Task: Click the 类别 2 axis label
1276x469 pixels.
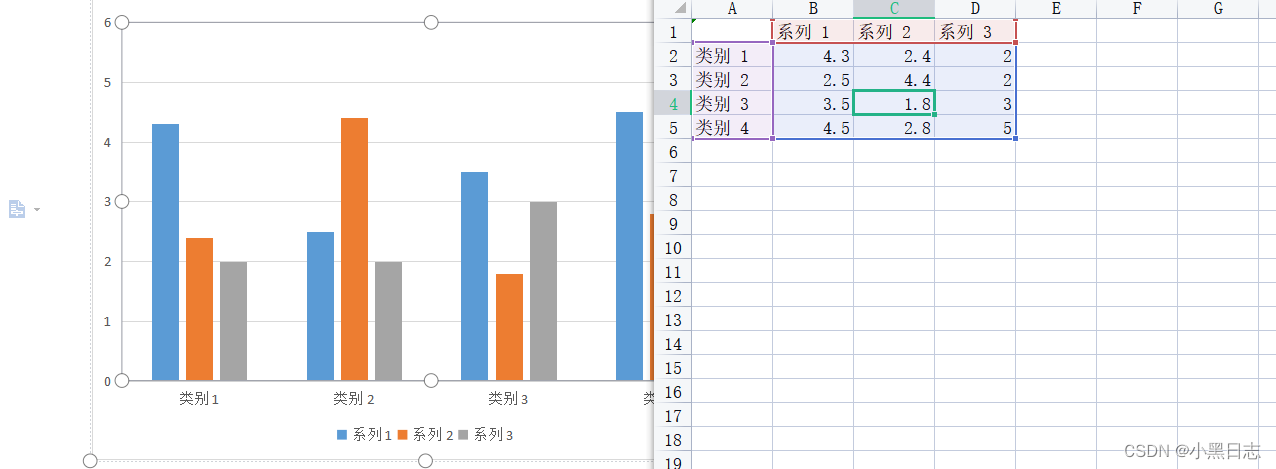Action: coord(354,399)
